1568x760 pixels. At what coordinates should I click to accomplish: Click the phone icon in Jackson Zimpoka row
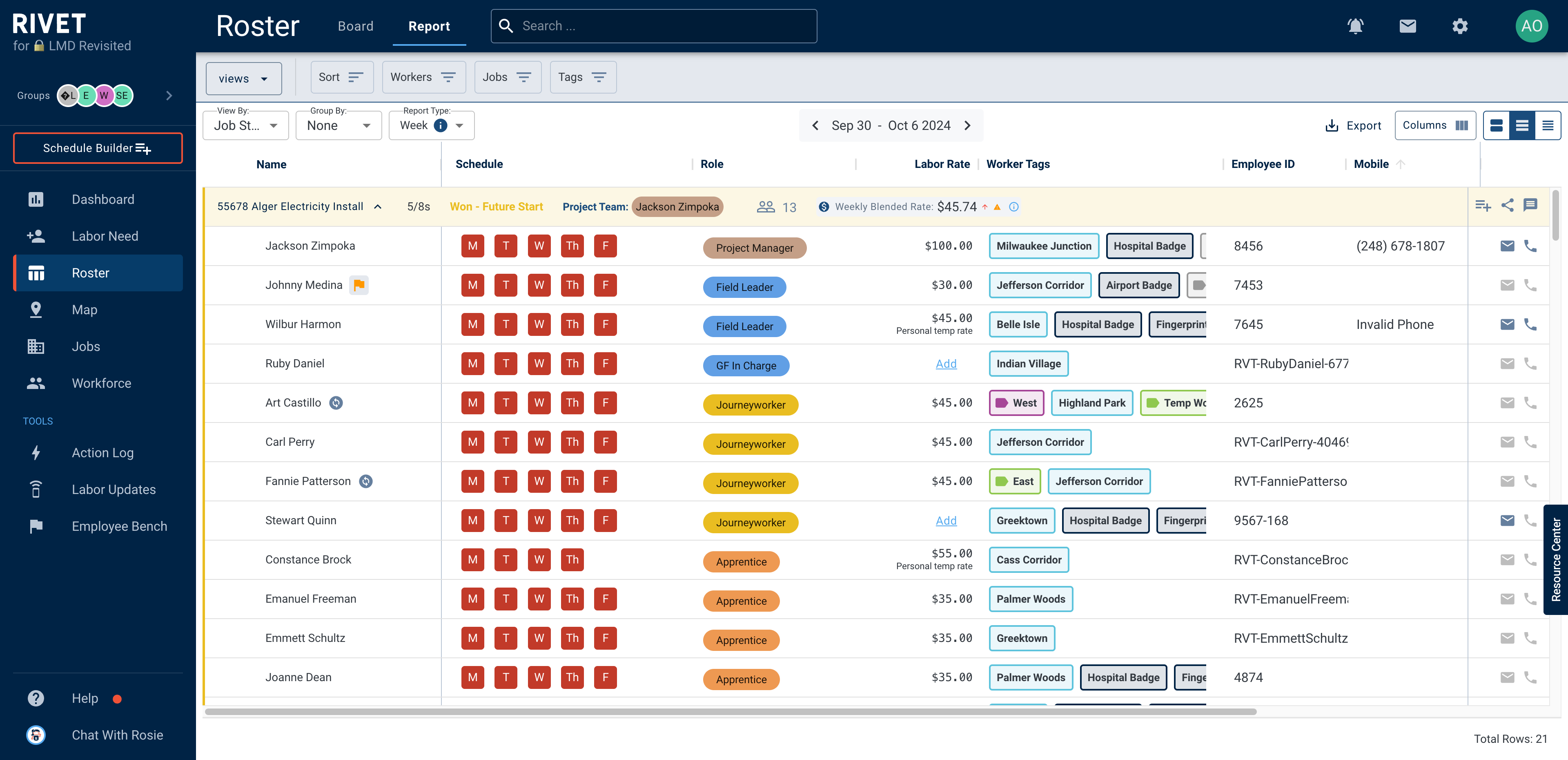pos(1530,246)
